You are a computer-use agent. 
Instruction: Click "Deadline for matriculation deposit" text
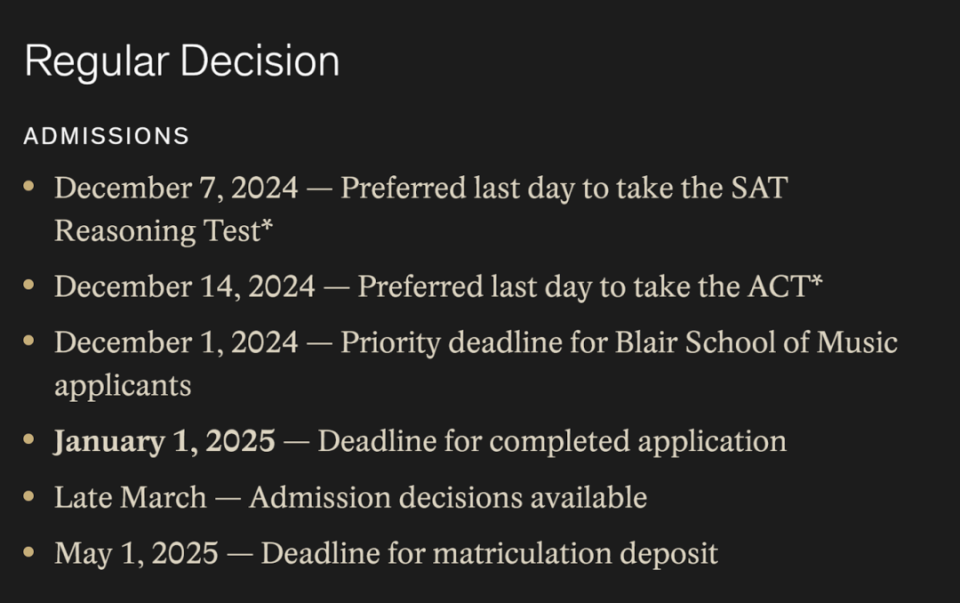(x=489, y=553)
